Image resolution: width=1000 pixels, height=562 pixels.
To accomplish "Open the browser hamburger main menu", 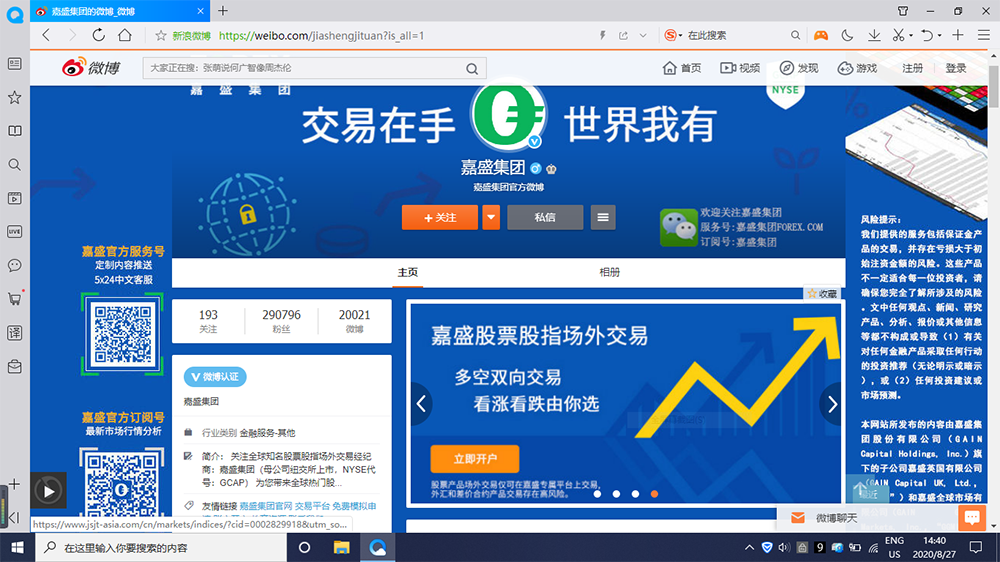I will click(984, 36).
